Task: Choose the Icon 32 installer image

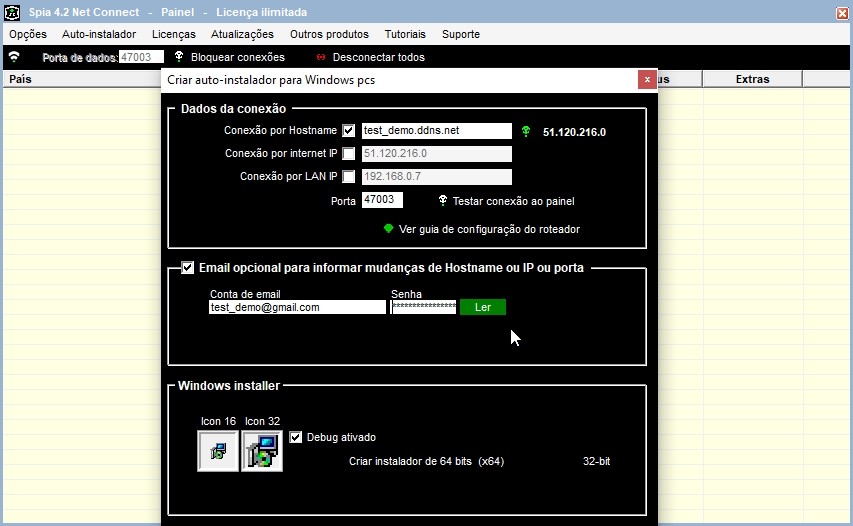Action: tap(262, 451)
